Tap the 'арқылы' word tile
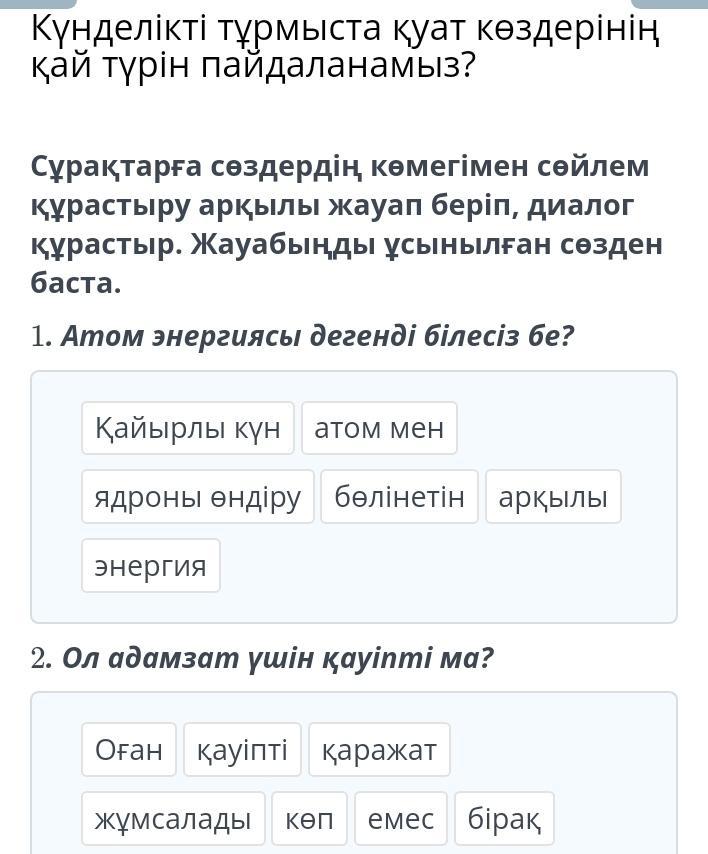Image resolution: width=708 pixels, height=854 pixels. pyautogui.click(x=553, y=497)
